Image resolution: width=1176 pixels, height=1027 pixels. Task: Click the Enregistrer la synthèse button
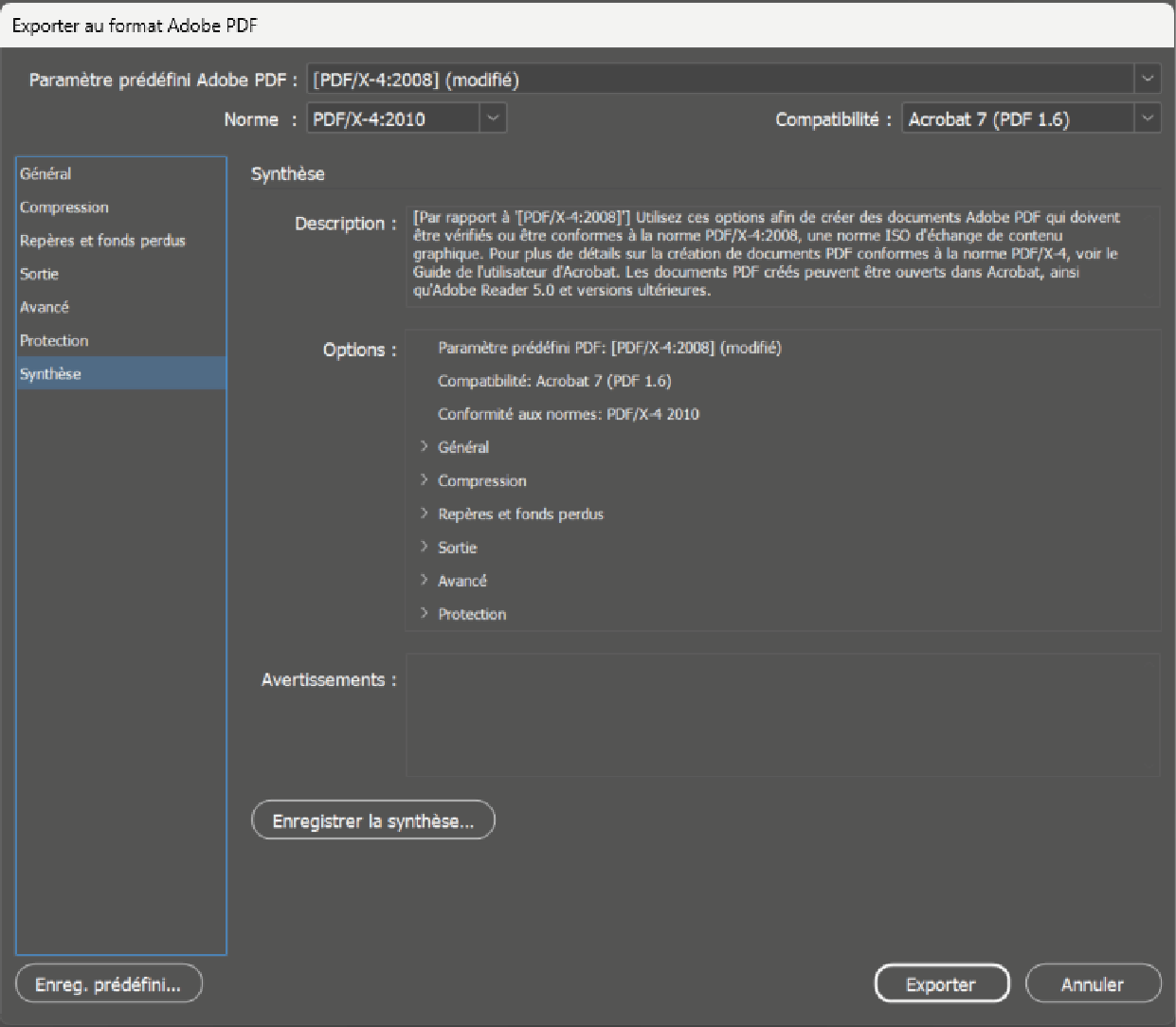tap(373, 820)
